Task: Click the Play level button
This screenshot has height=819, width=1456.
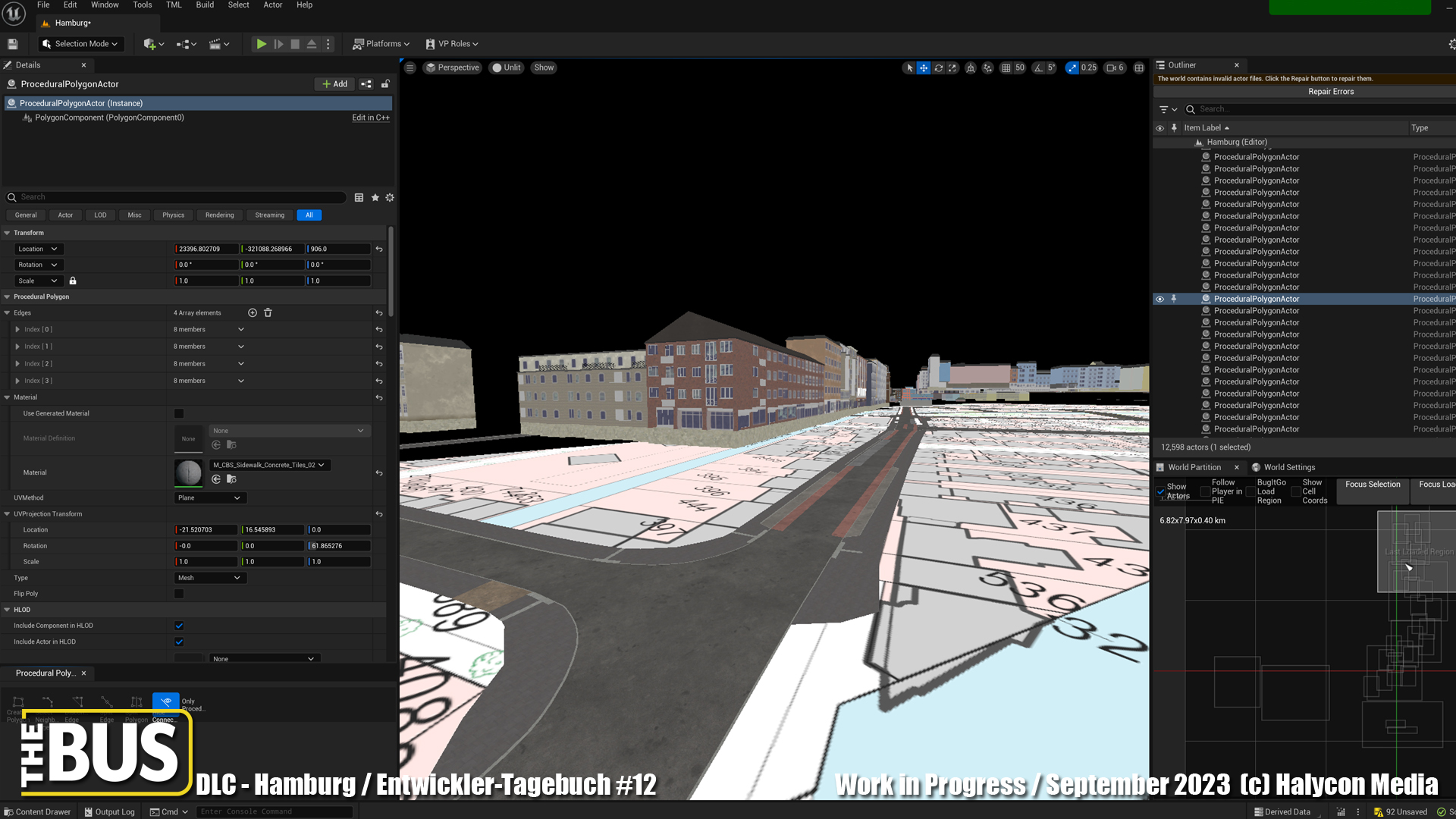Action: [261, 44]
